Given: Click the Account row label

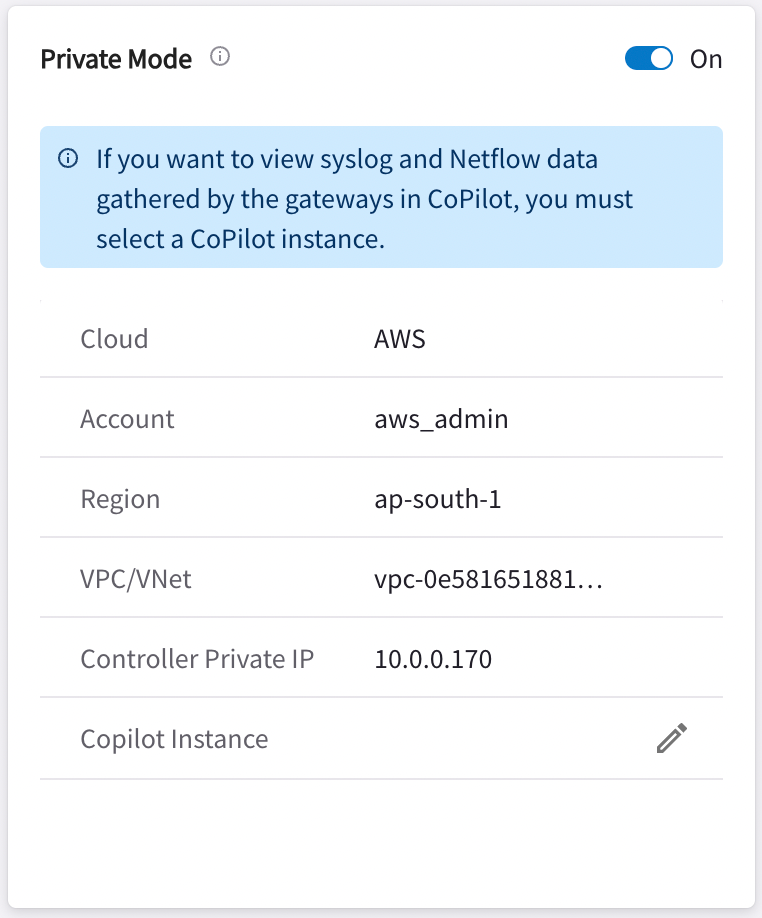Looking at the screenshot, I should tap(127, 419).
